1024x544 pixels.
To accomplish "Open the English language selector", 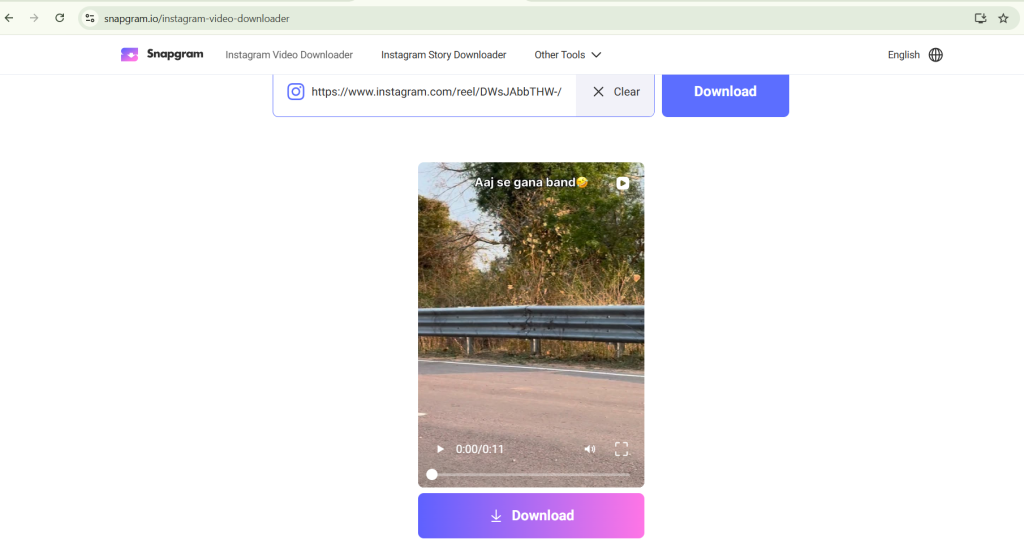I will point(903,55).
